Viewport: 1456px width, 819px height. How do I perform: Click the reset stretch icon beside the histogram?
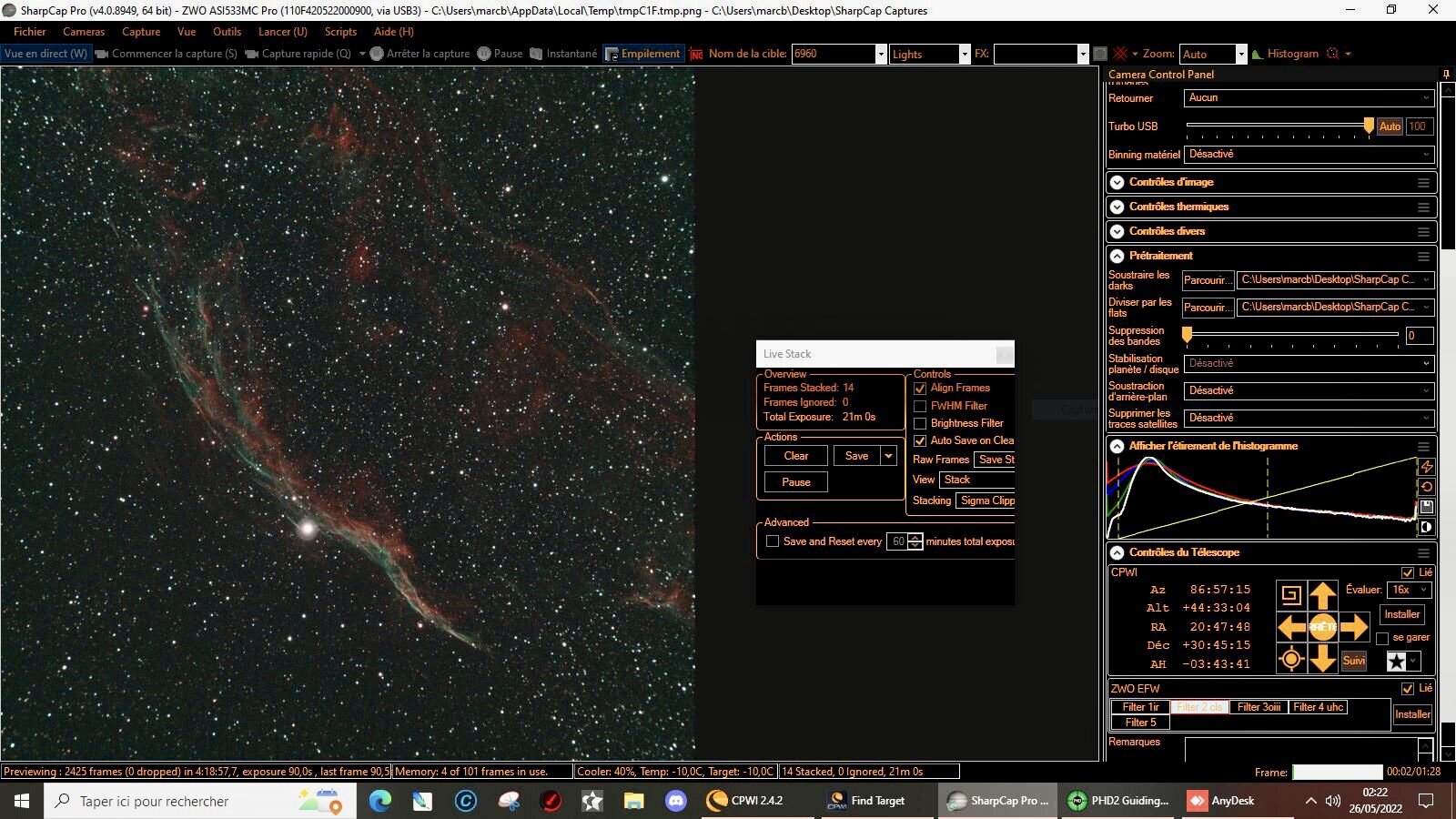(1426, 487)
